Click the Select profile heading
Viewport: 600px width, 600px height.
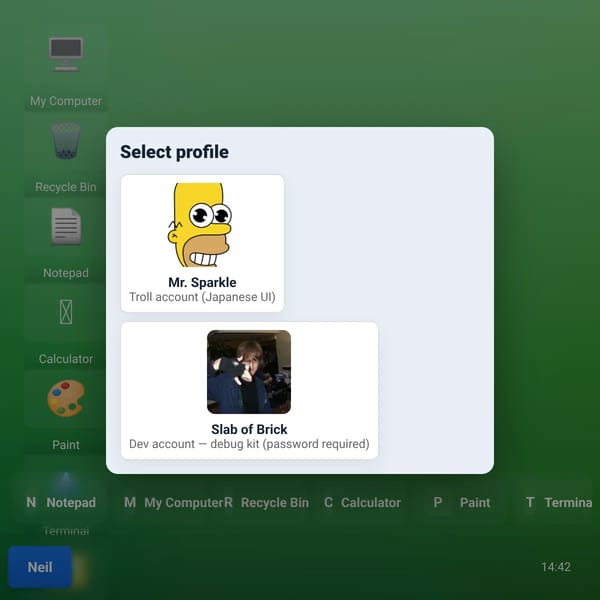(174, 152)
